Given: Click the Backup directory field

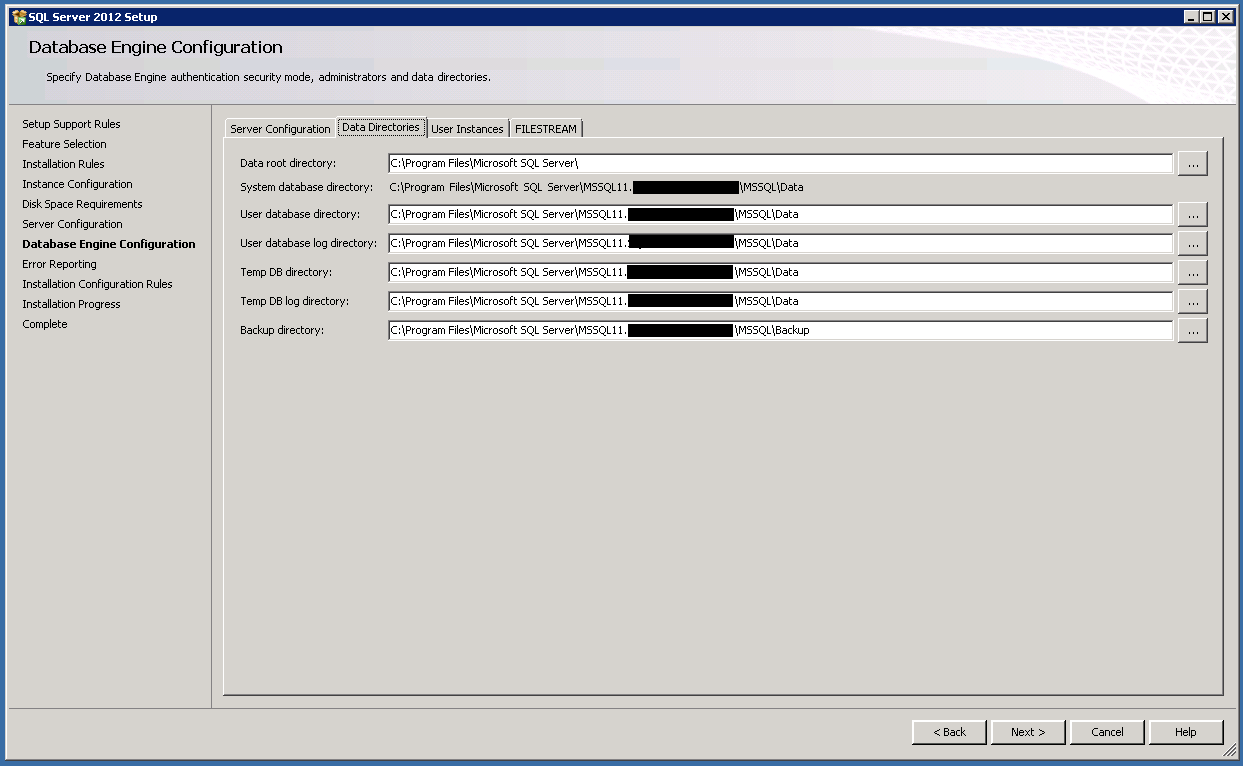Looking at the screenshot, I should click(x=780, y=330).
